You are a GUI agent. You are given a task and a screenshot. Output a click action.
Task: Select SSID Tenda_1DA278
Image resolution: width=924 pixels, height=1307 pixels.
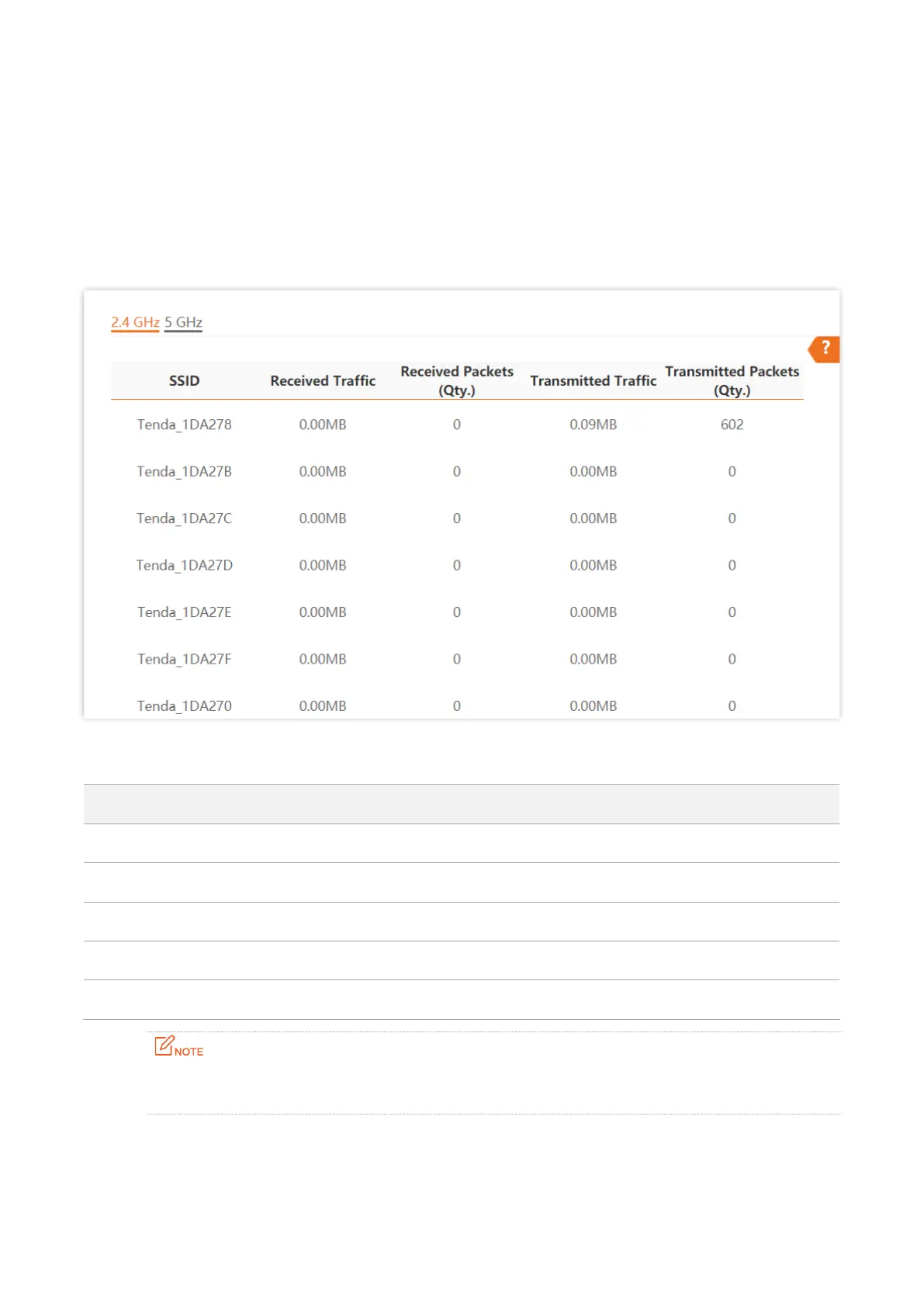185,425
